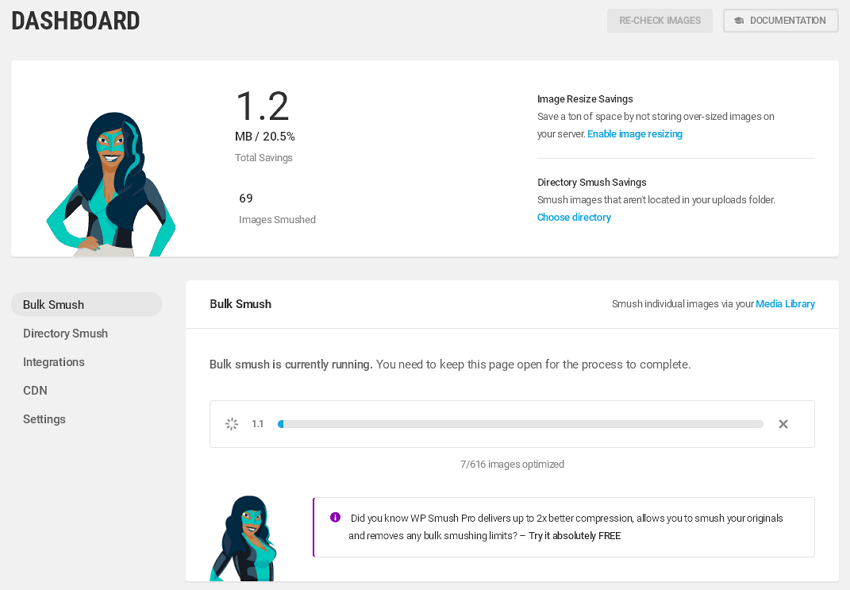Open the Settings sidebar item
850x590 pixels.
(x=44, y=419)
